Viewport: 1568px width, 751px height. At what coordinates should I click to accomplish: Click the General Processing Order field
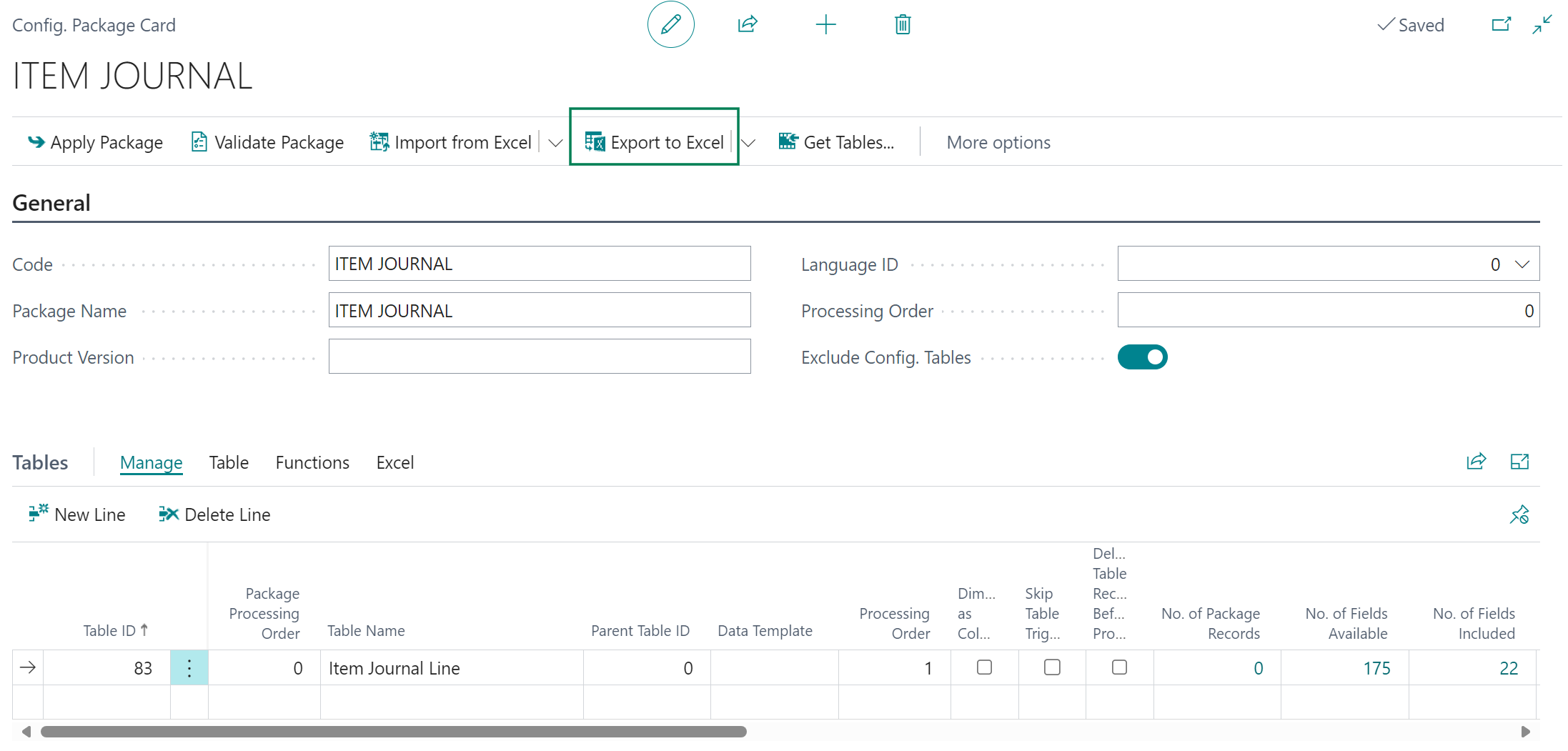1329,310
